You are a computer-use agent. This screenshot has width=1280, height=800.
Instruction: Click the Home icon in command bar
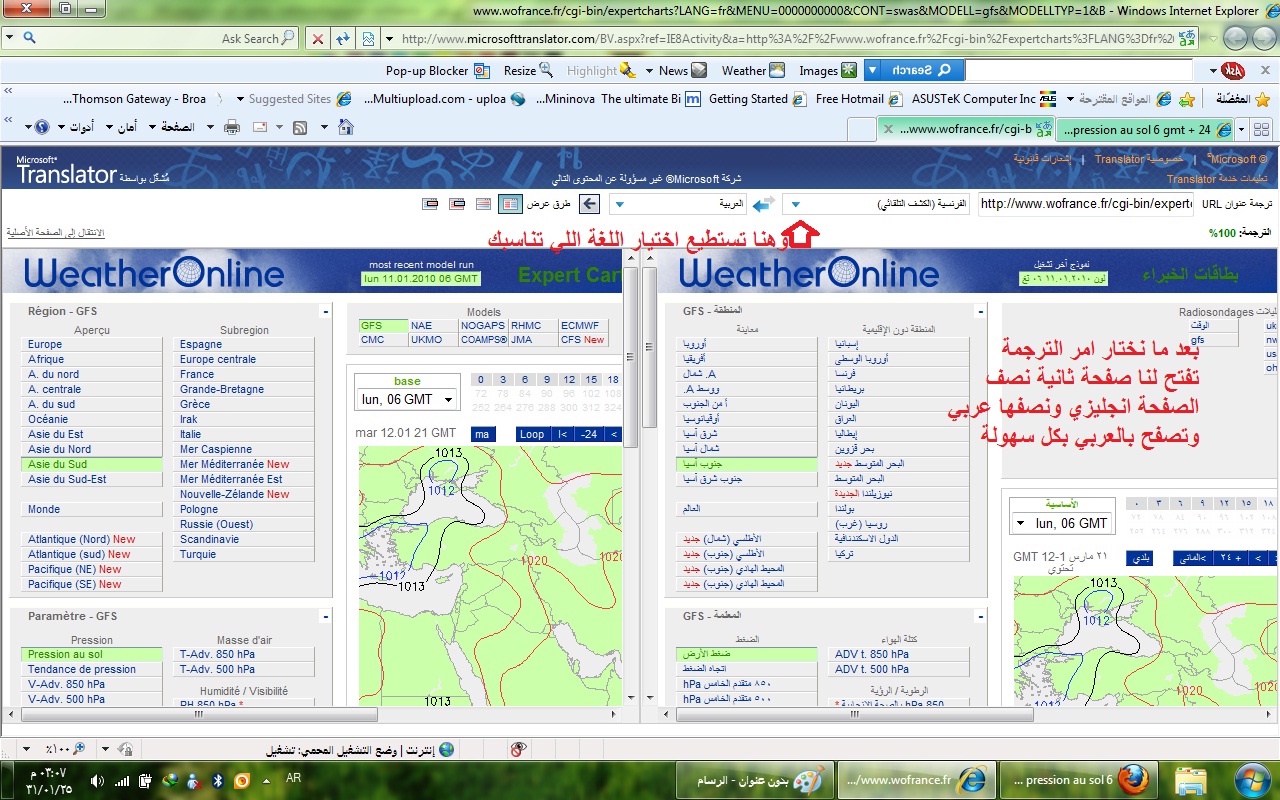click(x=346, y=127)
